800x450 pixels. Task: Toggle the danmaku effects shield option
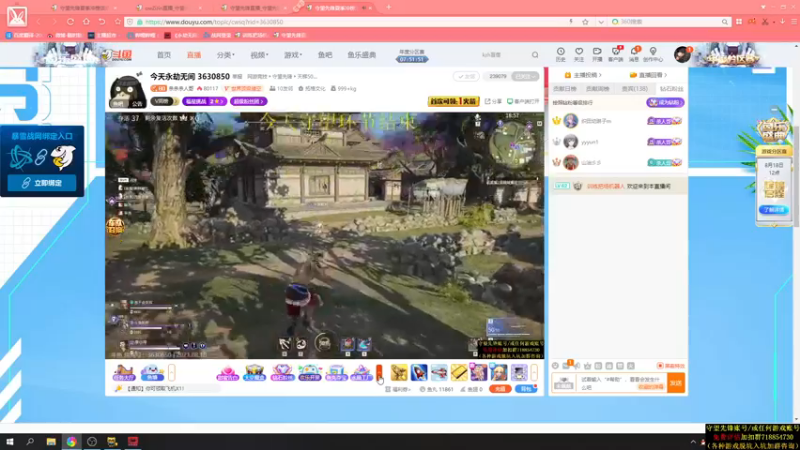(x=670, y=366)
